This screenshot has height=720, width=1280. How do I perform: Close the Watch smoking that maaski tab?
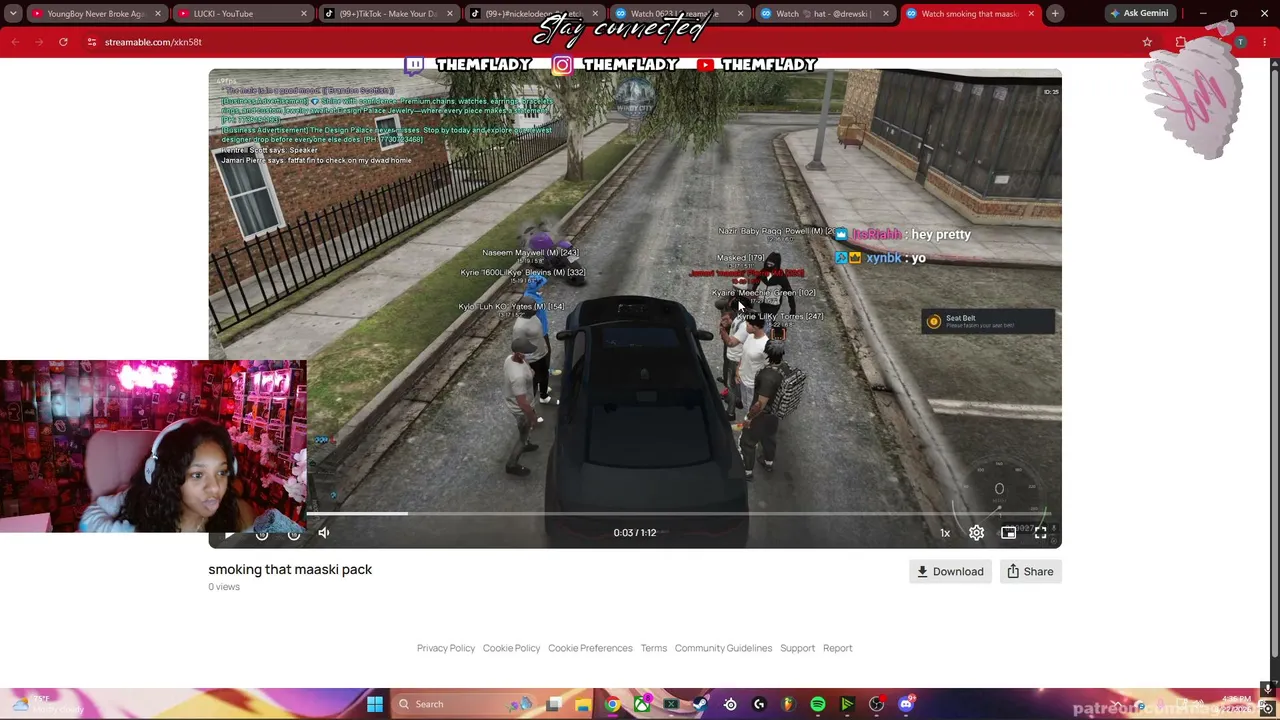pos(1031,14)
